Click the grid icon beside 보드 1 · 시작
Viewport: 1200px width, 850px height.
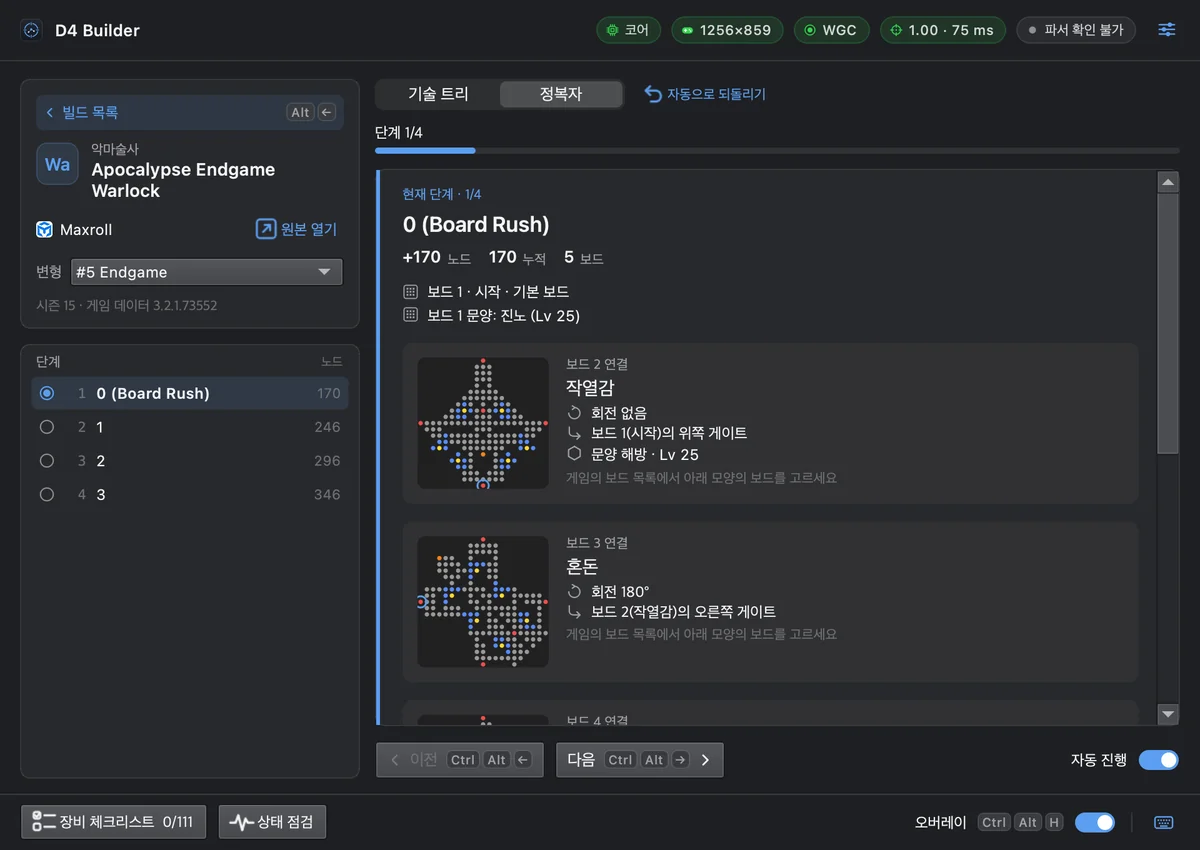tap(410, 292)
